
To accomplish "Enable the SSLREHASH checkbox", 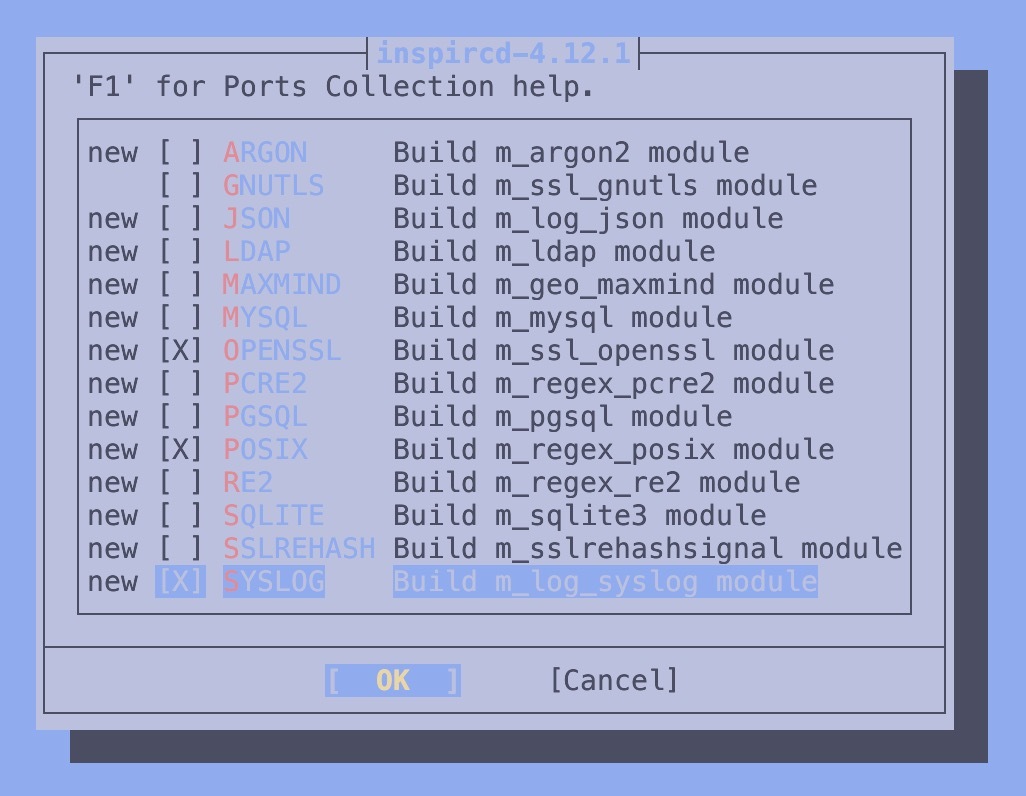I will pyautogui.click(x=181, y=549).
